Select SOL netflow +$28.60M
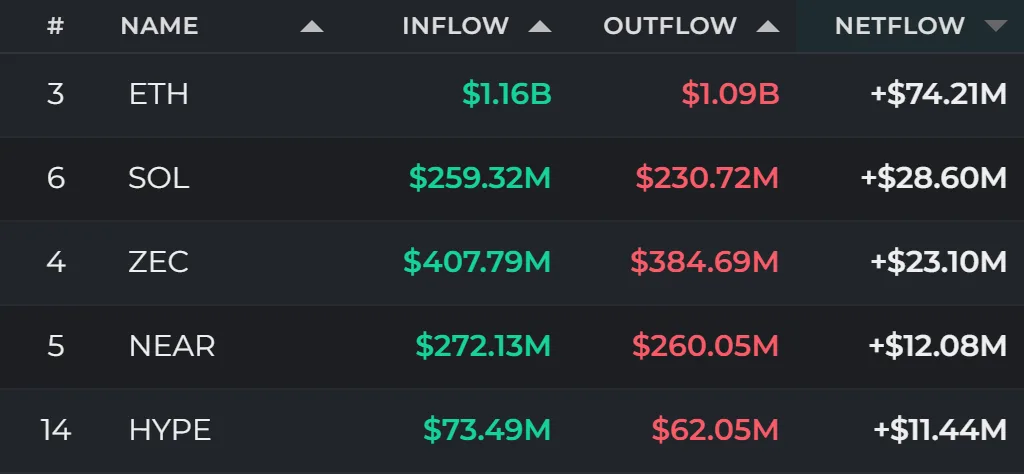1024x474 pixels. click(x=934, y=178)
